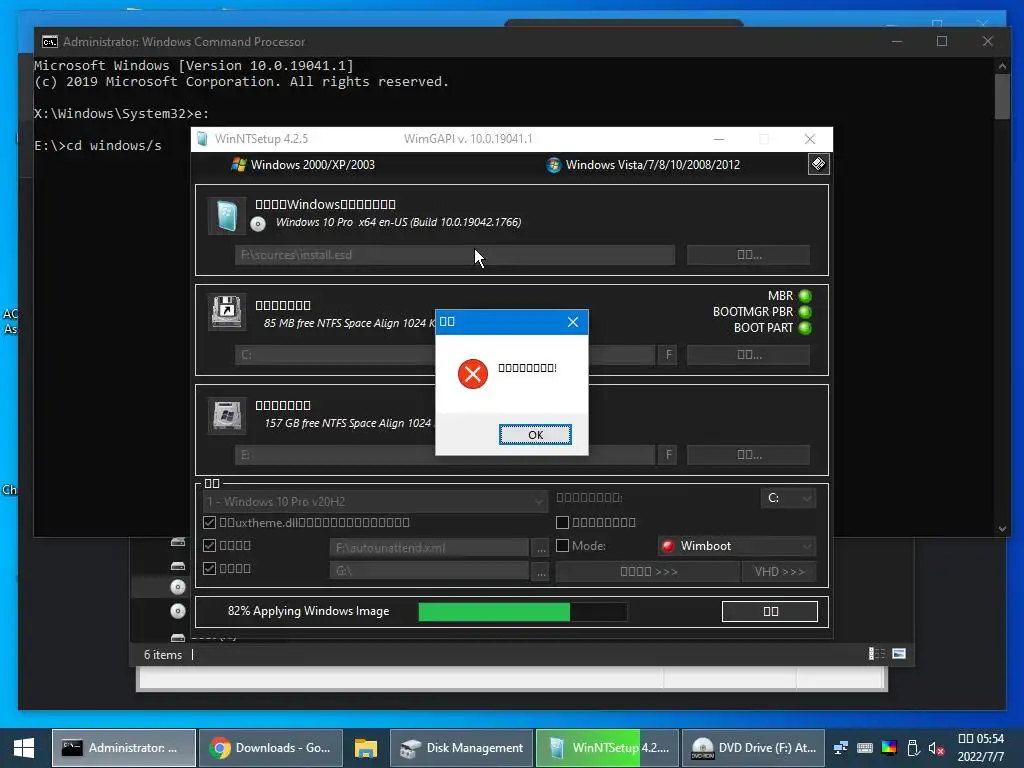Close the error message dialog
Screen dimensions: 1024x768
573,322
